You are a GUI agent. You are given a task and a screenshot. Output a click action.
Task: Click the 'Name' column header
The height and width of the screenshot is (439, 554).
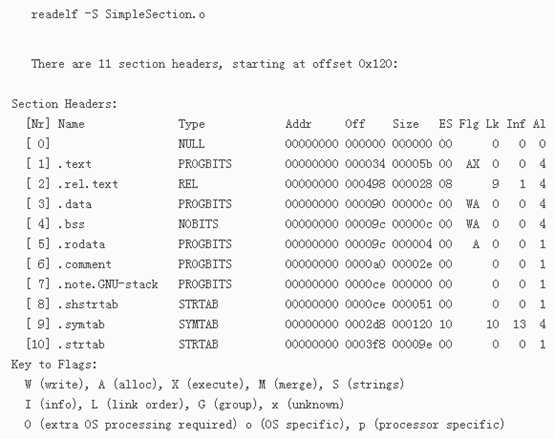(71, 124)
